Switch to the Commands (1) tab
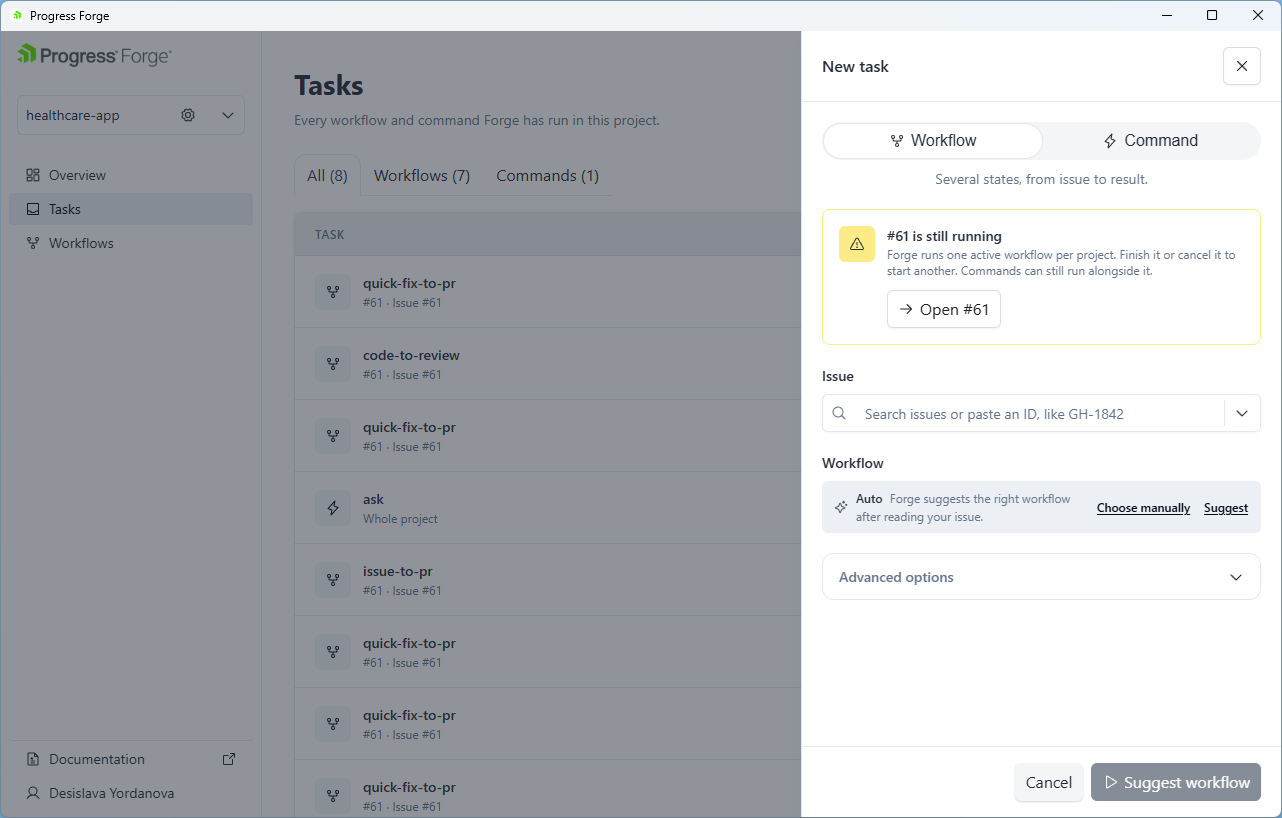 [x=548, y=175]
